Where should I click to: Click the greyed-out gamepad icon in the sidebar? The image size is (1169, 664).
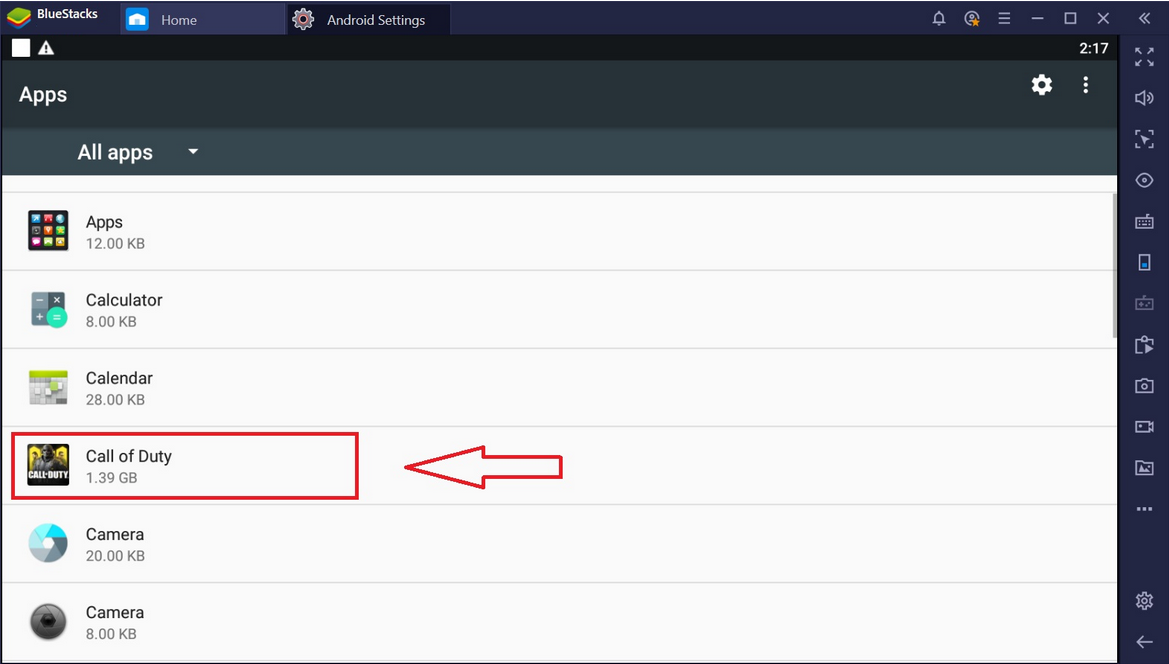coord(1144,303)
